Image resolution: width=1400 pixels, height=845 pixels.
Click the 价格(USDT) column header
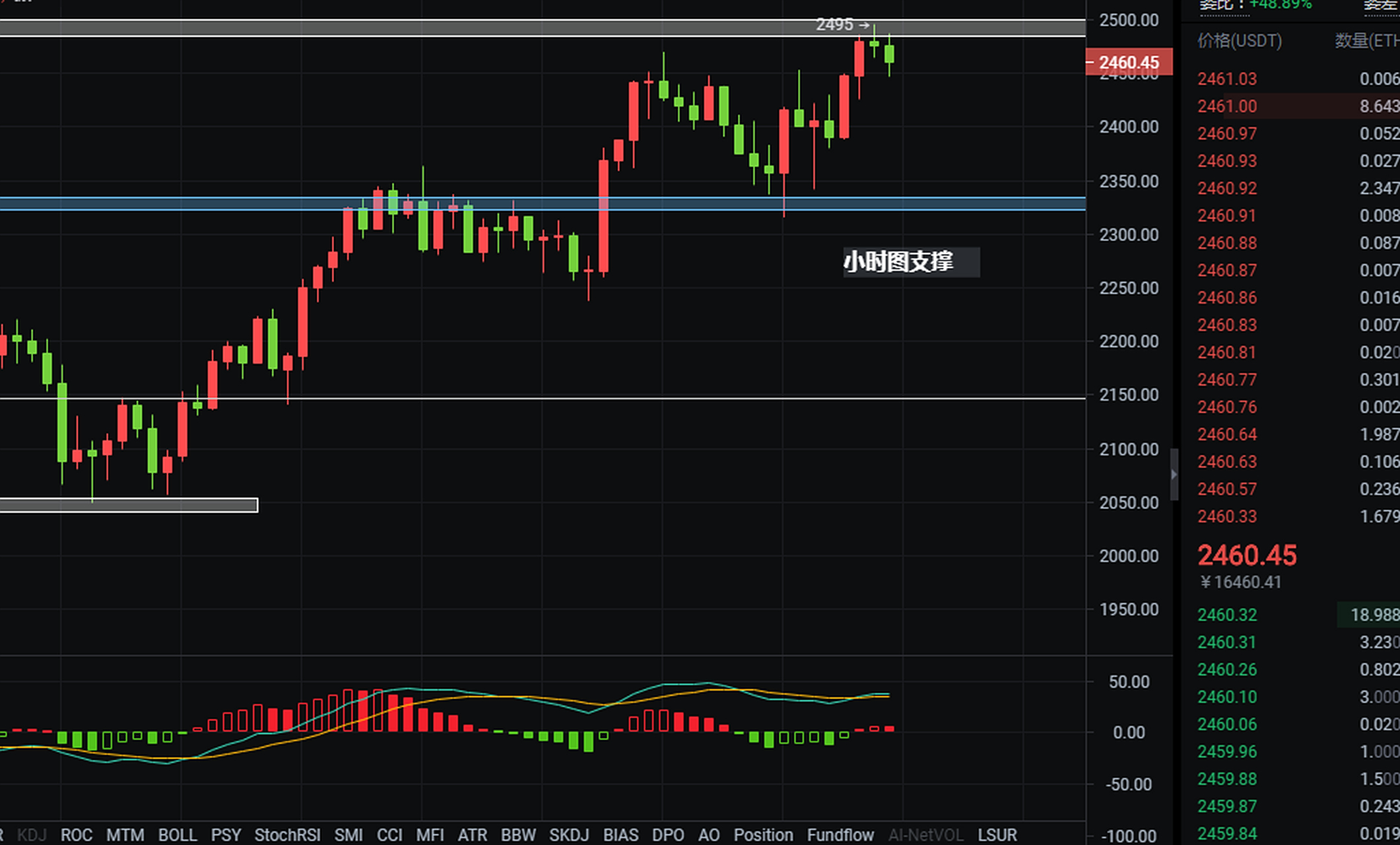[x=1239, y=41]
